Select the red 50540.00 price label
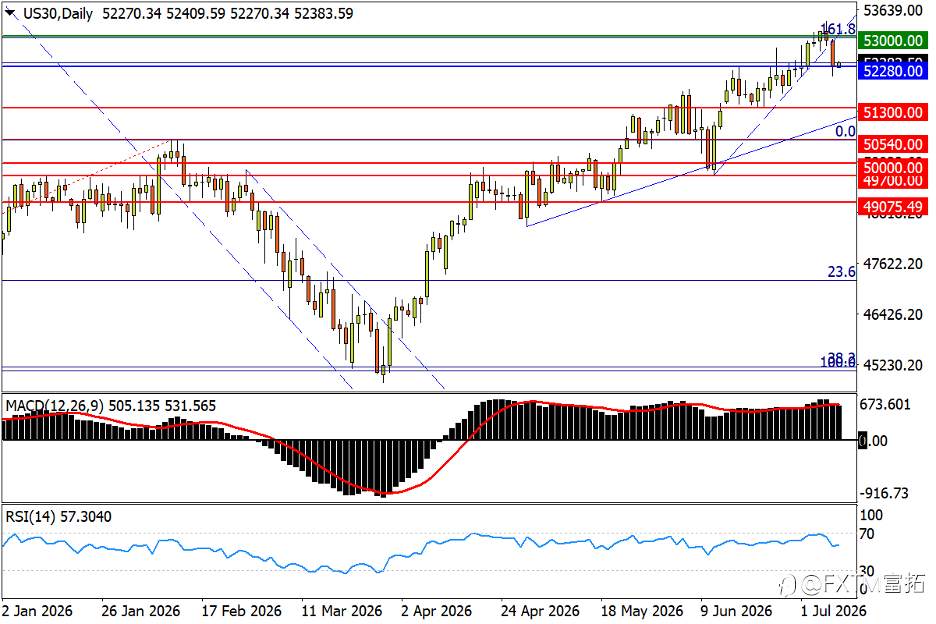 [x=893, y=144]
